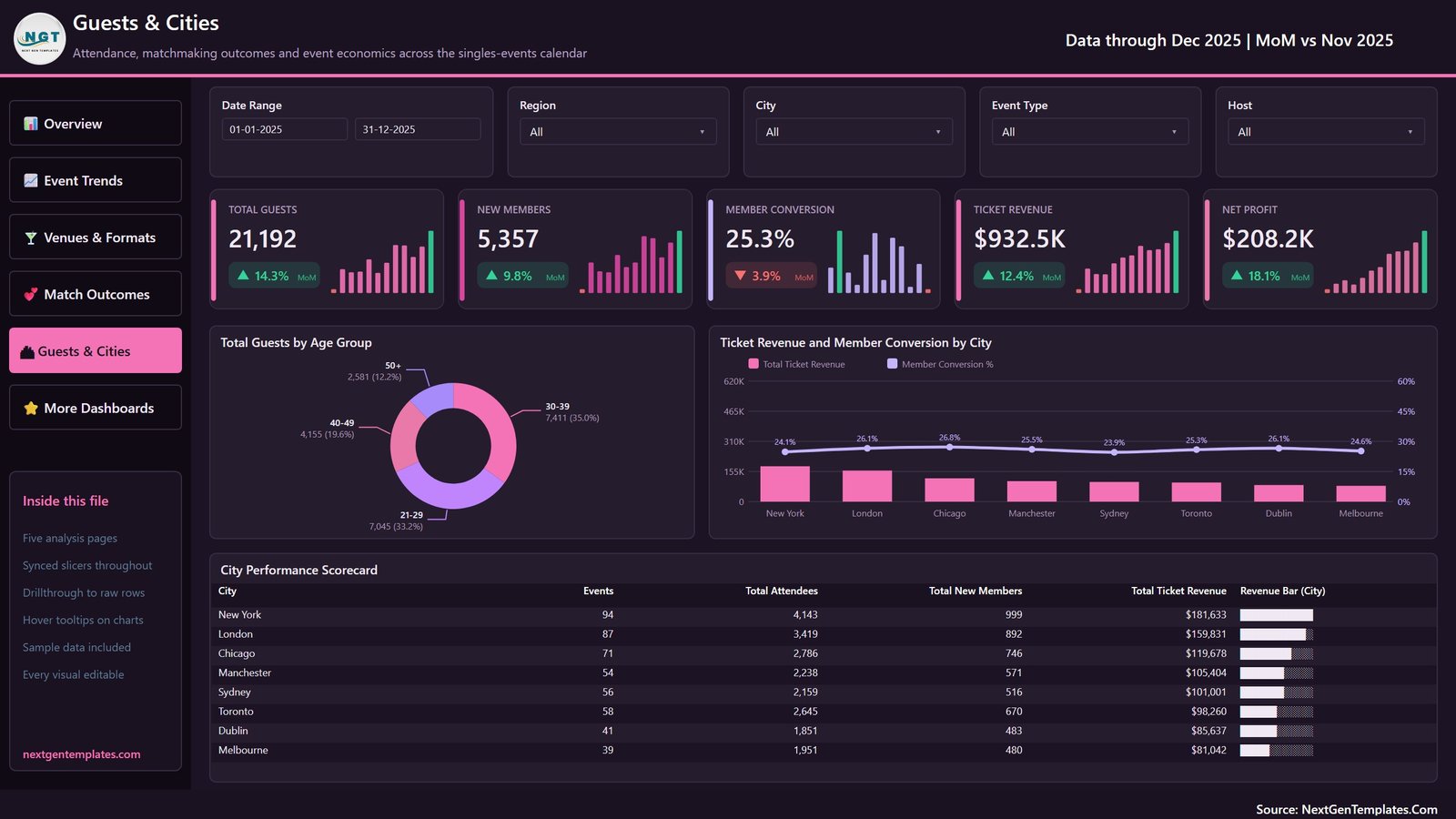This screenshot has height=819, width=1456.
Task: Open the Match Outcomes page
Action: (96, 294)
